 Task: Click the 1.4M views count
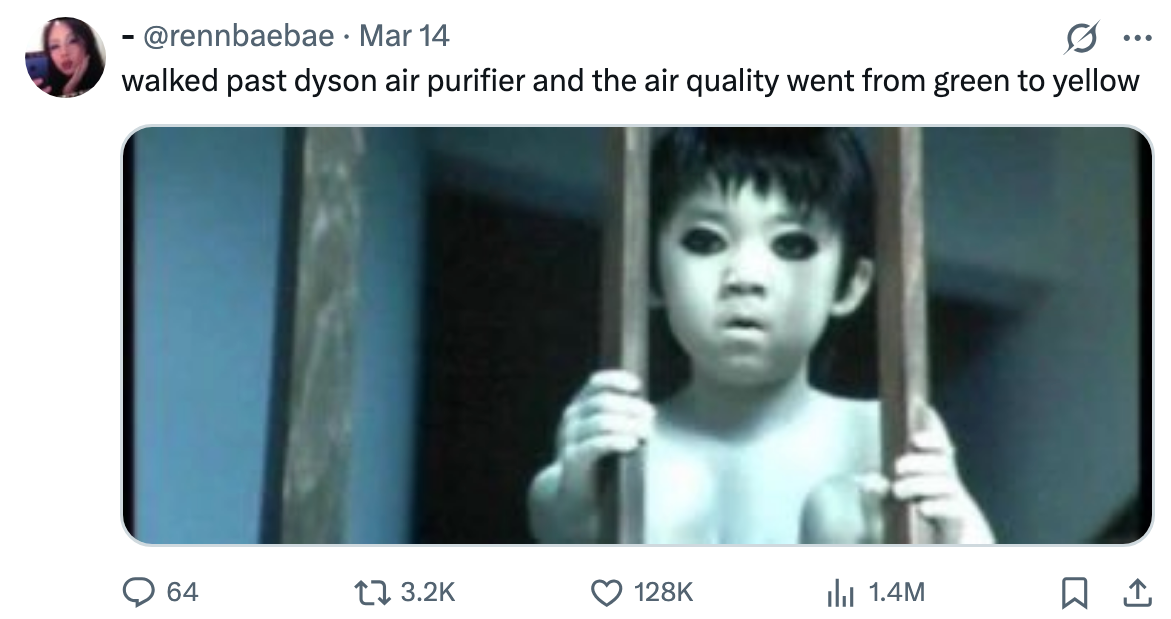coord(897,592)
